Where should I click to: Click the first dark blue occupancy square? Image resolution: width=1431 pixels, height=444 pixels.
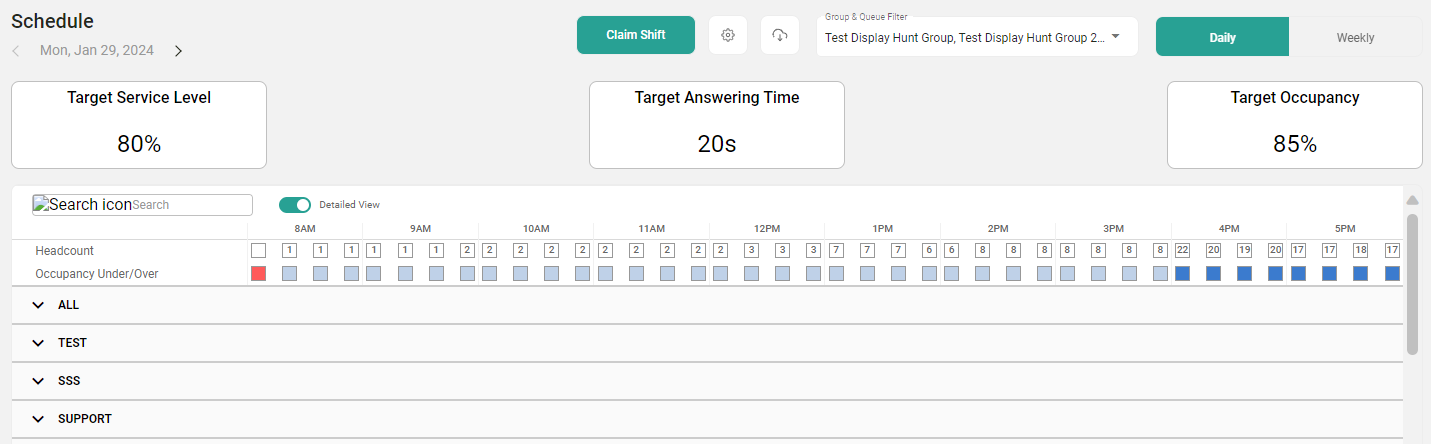tap(1182, 273)
